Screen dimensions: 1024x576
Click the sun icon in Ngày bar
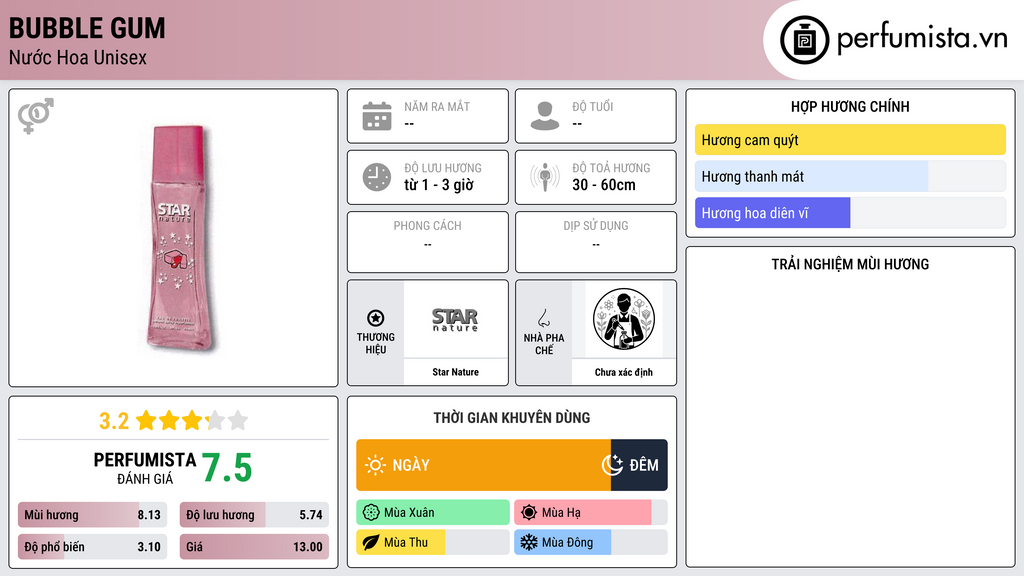[375, 465]
